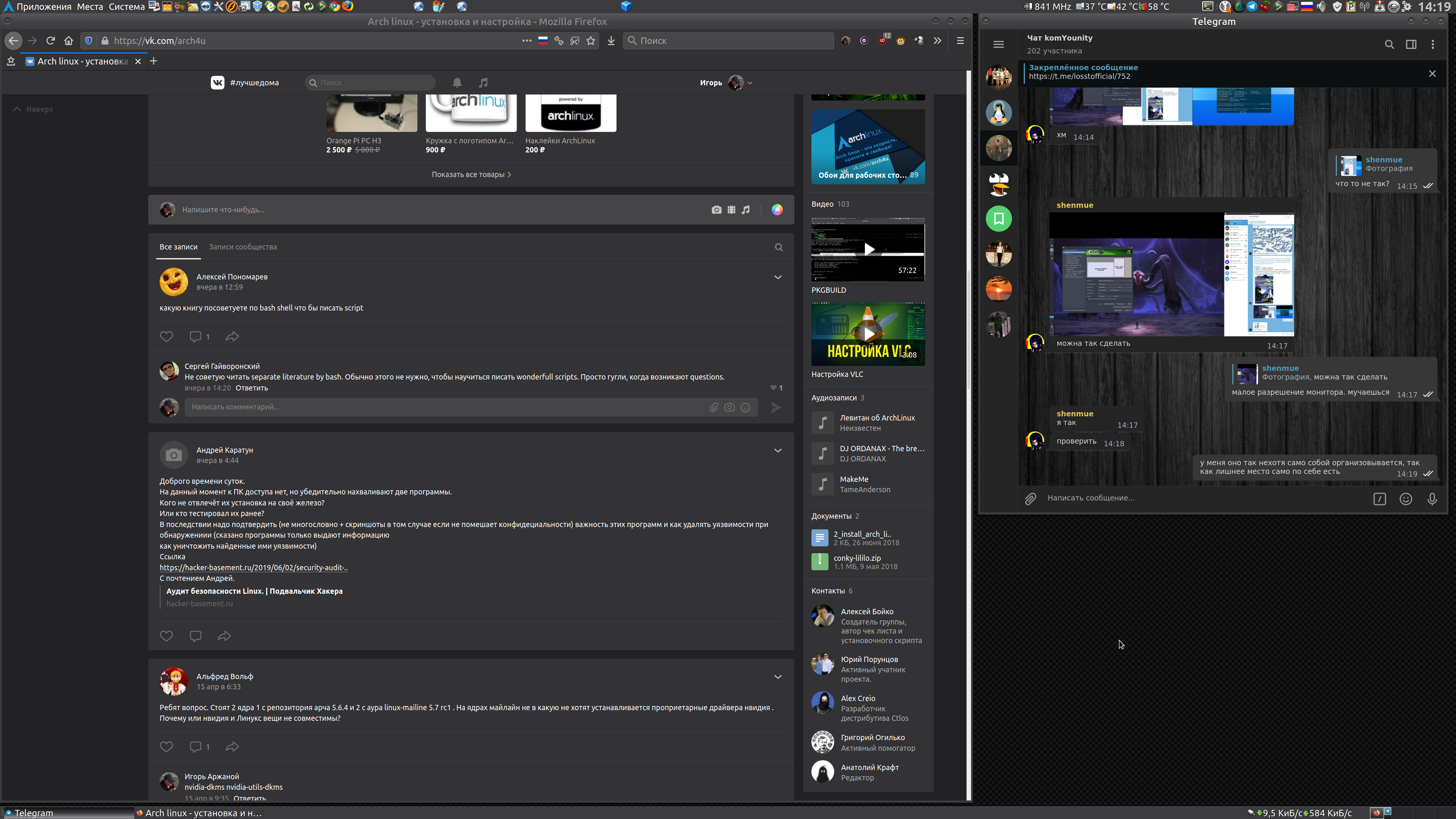
Task: Open Telegram main hamburger menu
Action: pos(999,44)
